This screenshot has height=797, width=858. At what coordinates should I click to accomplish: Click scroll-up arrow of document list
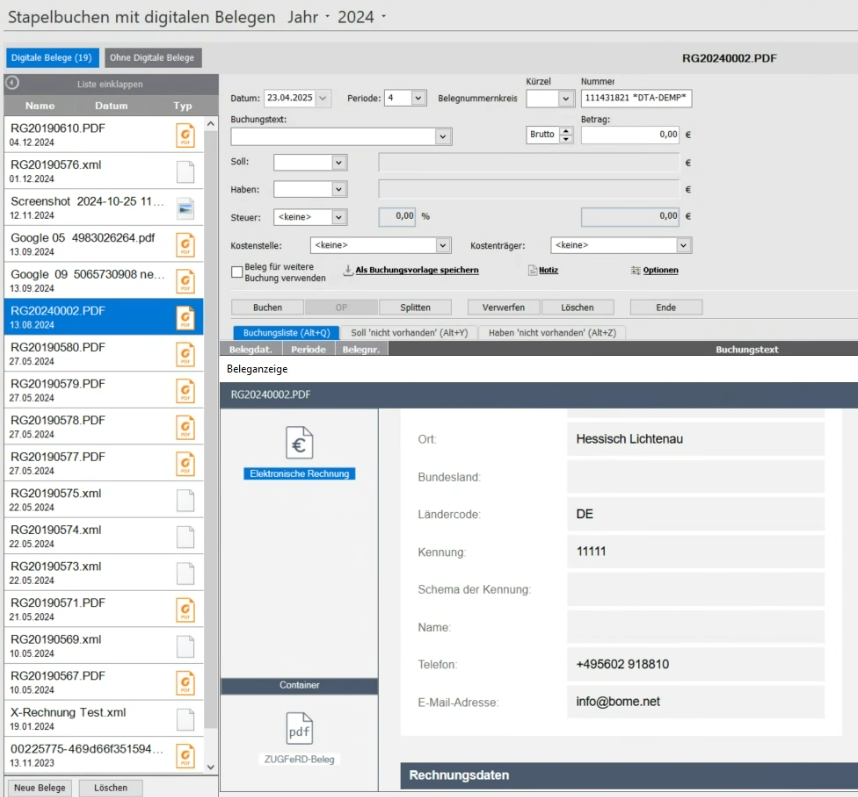click(211, 124)
